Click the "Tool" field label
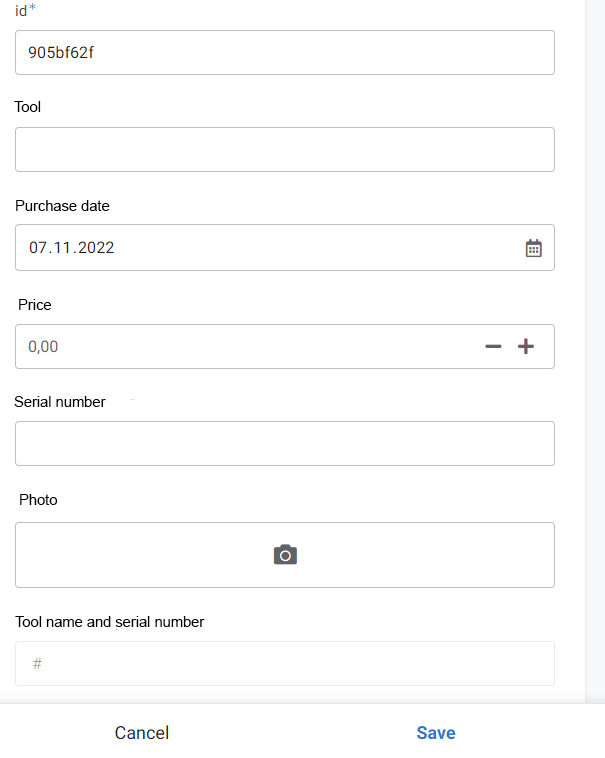Image resolution: width=605 pixels, height=758 pixels. pos(28,106)
